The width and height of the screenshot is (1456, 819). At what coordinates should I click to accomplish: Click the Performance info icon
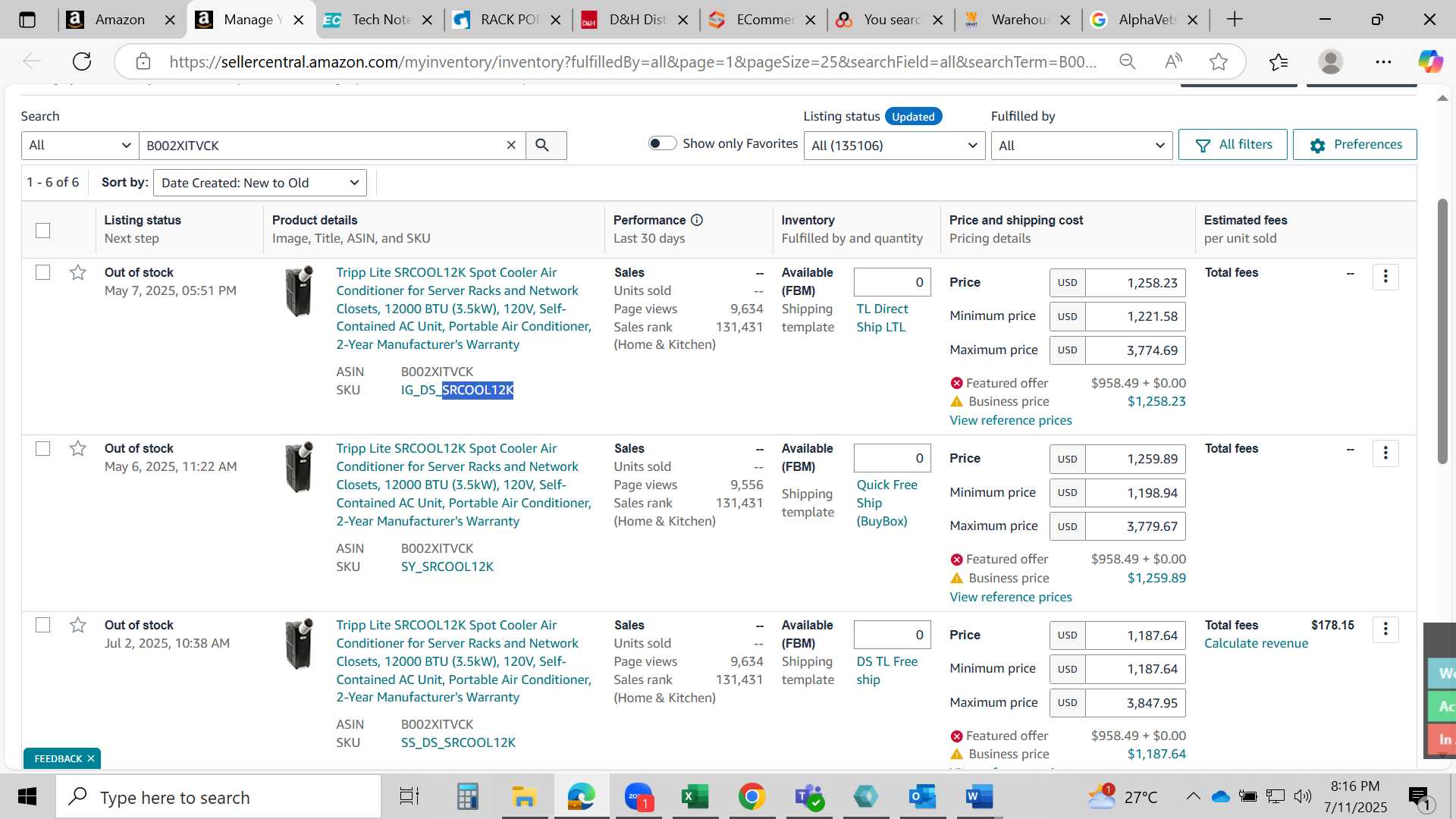(697, 220)
